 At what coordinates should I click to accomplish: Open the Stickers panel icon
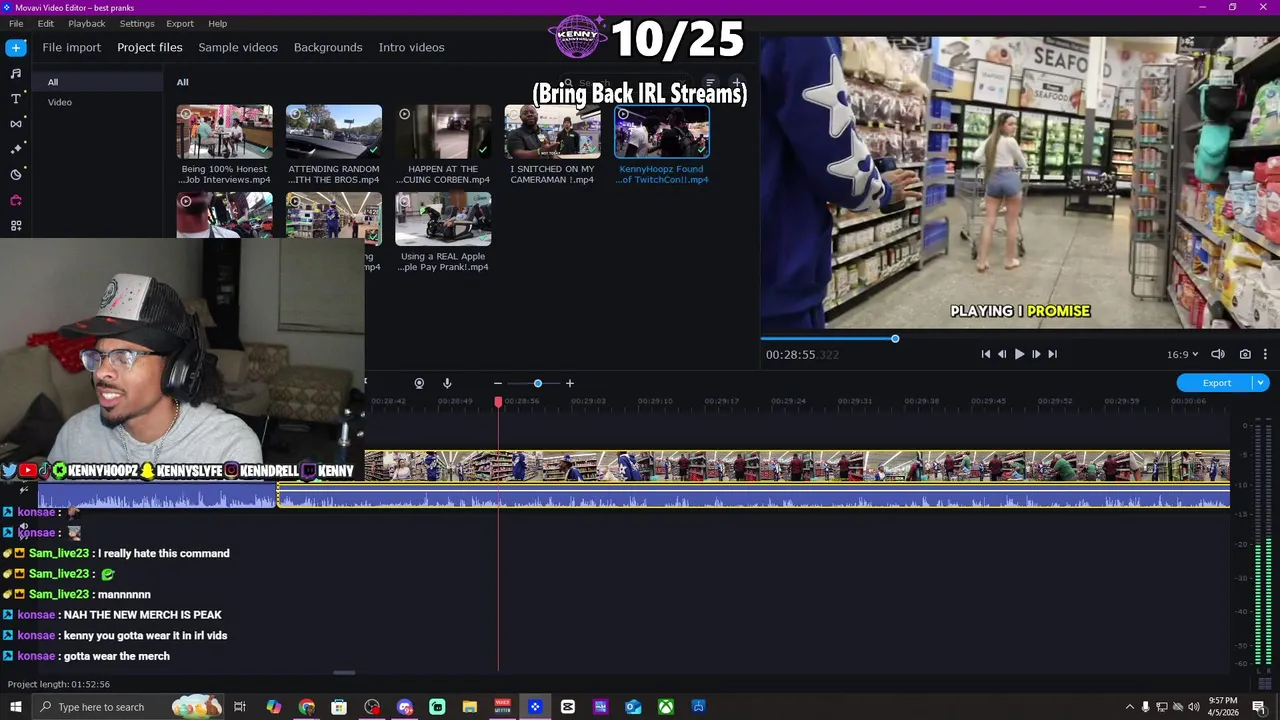tap(16, 175)
